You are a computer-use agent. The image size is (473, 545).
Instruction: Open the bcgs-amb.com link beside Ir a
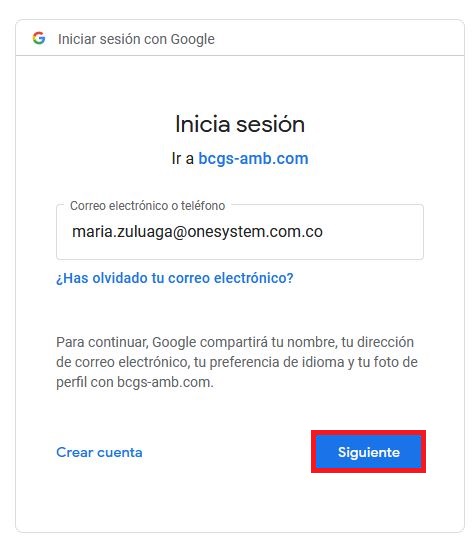(253, 158)
